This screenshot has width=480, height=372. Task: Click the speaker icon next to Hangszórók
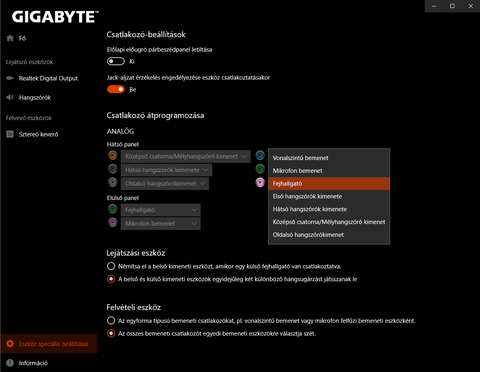(10, 97)
